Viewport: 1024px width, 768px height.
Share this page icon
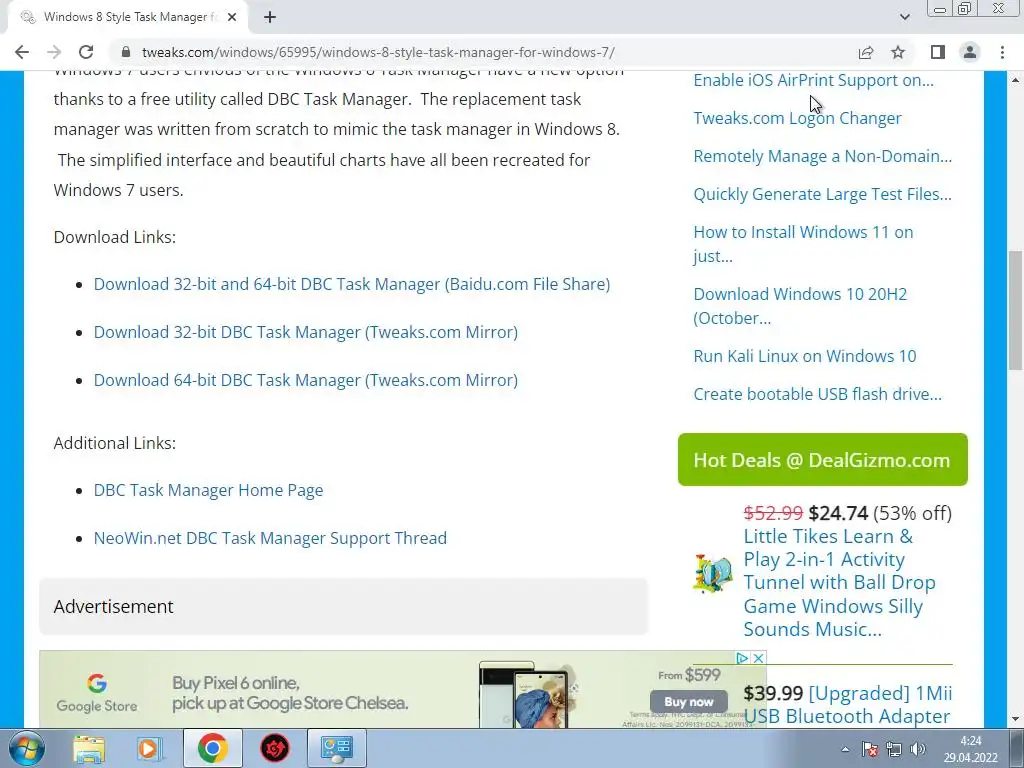(x=866, y=52)
